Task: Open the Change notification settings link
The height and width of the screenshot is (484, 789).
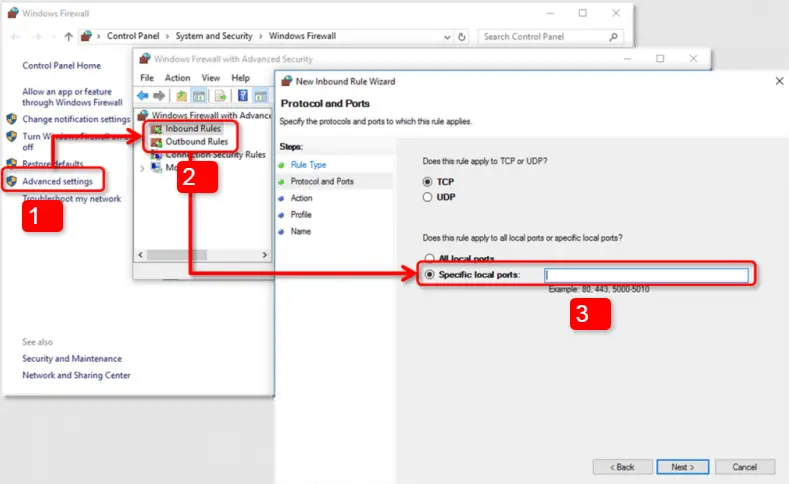Action: (76, 119)
